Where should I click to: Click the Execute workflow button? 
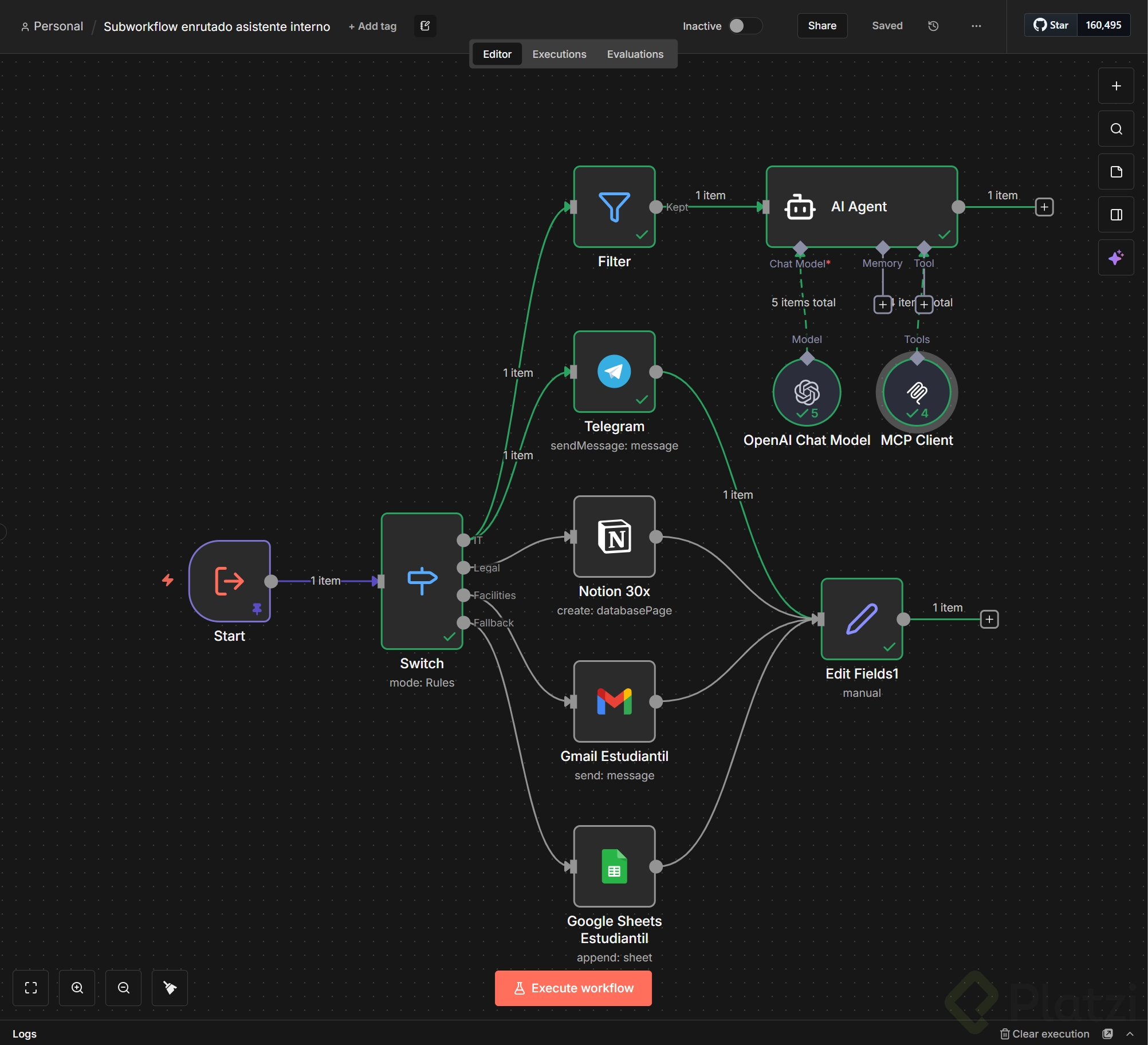pos(573,988)
